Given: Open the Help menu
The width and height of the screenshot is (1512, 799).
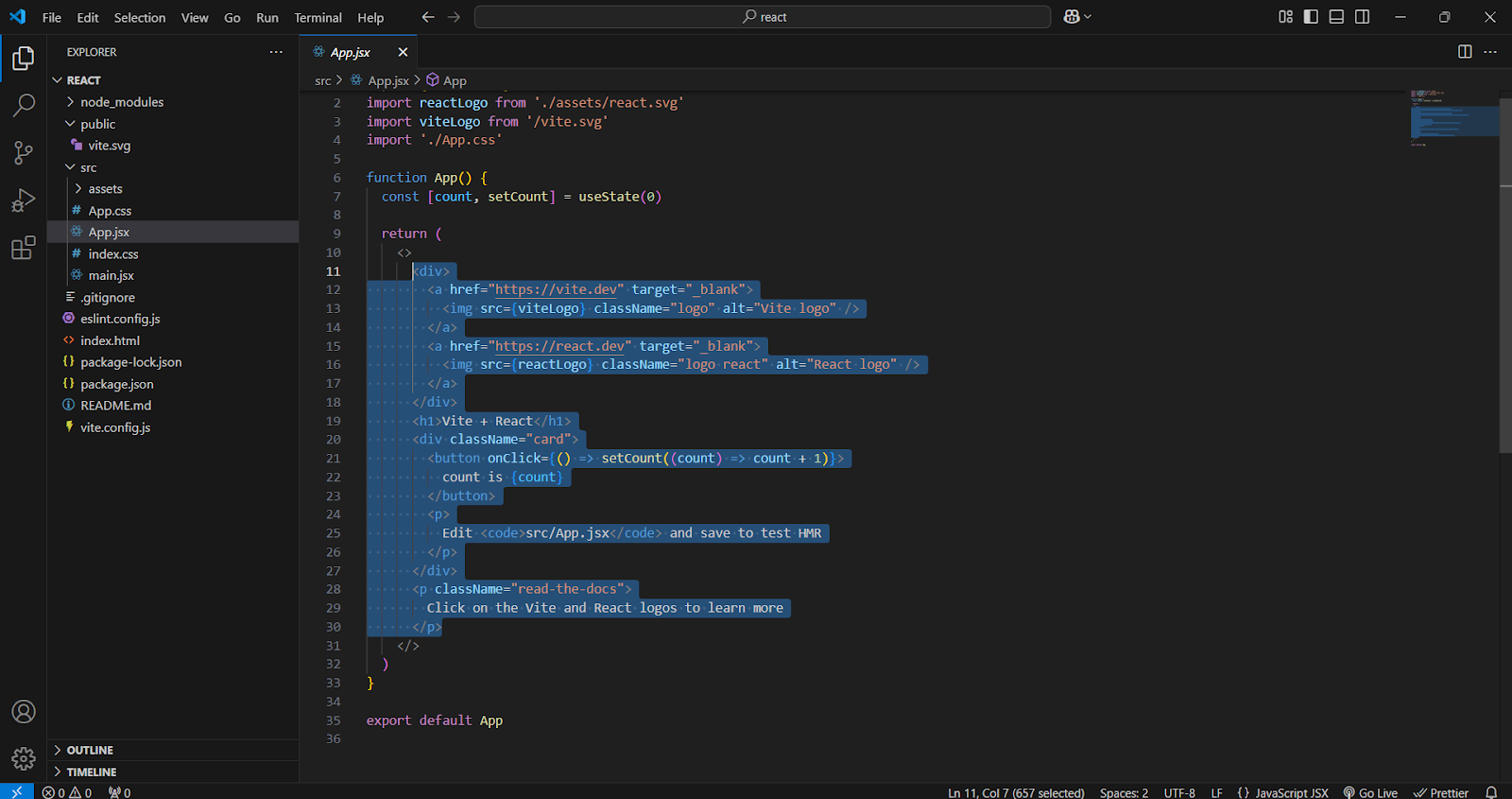Looking at the screenshot, I should 370,17.
